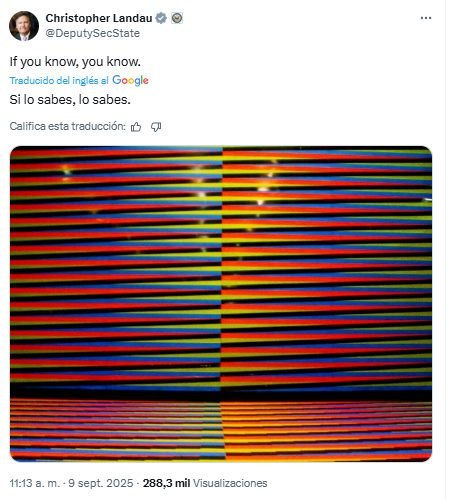Open Christopher Landau's profile avatar
This screenshot has width=451, height=500.
tap(24, 26)
